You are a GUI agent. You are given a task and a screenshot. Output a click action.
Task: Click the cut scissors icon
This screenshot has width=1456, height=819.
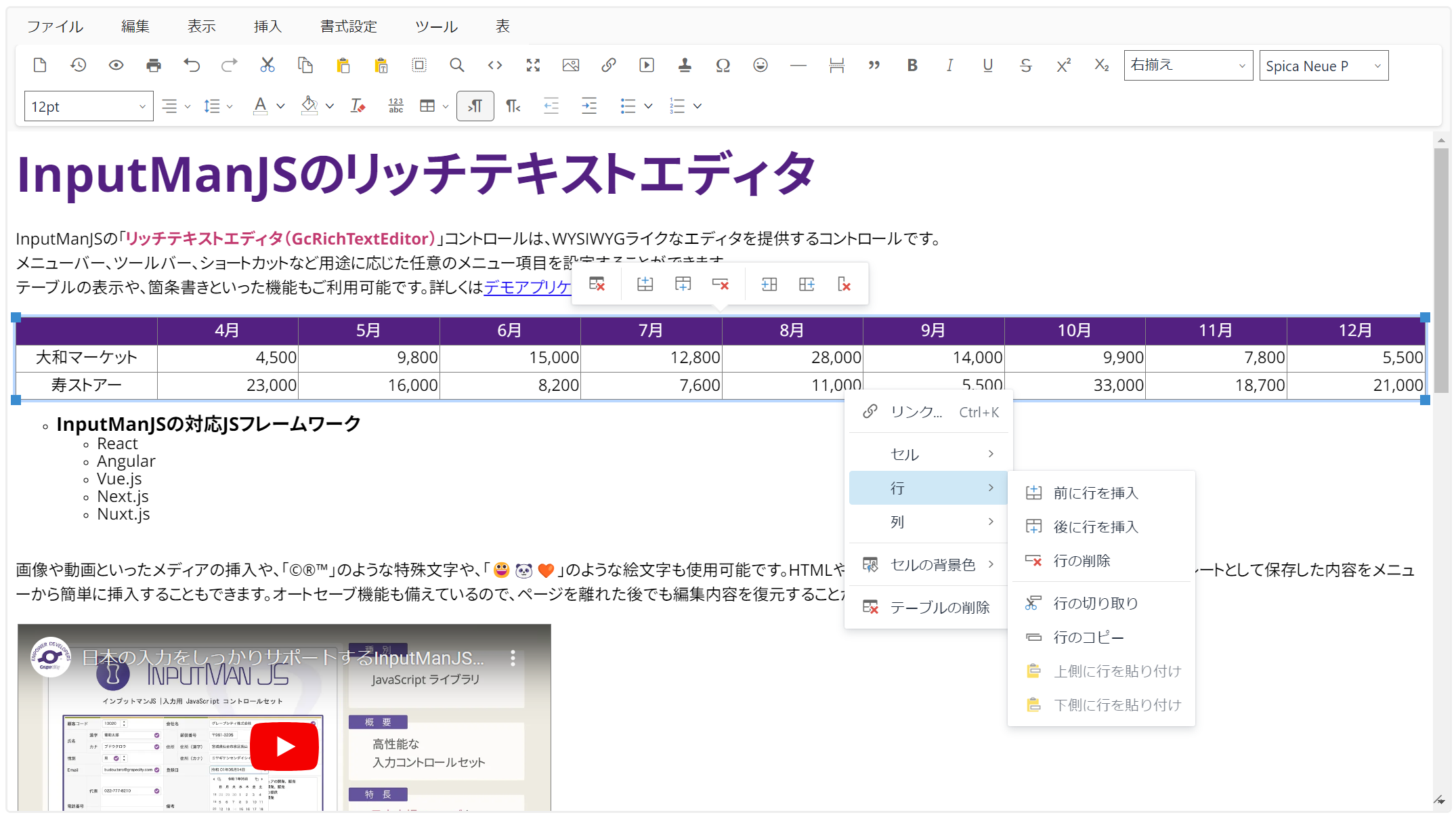[x=267, y=65]
